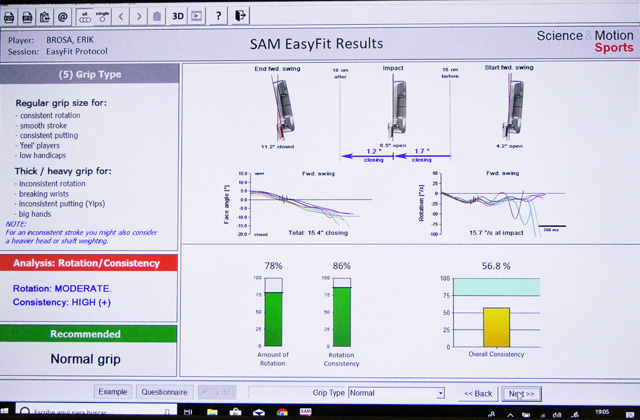Viewport: 640px width, 420px height.
Task: Click the Science & Motion Sports logo
Action: pyautogui.click(x=585, y=41)
